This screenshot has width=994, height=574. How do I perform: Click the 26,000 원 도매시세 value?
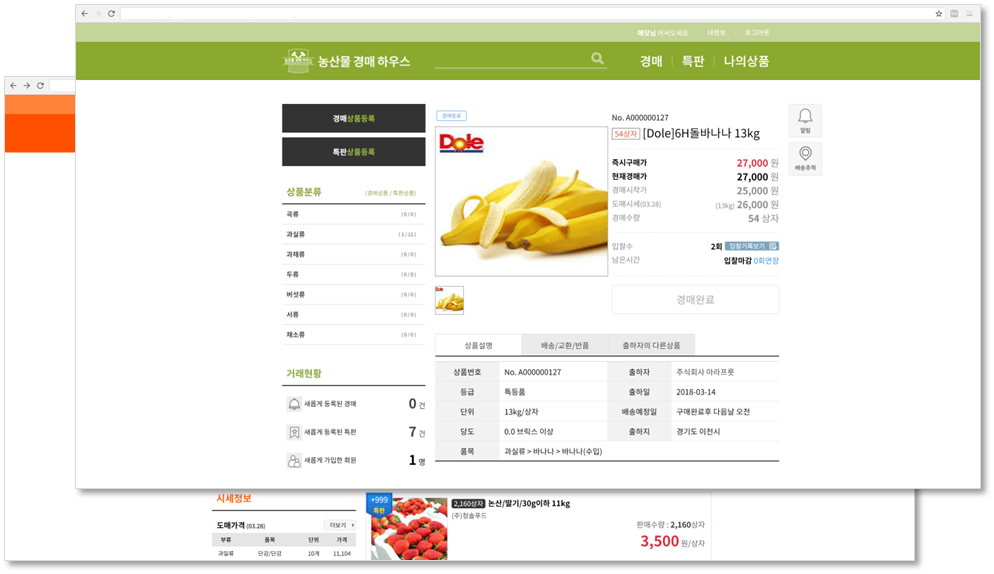[758, 205]
